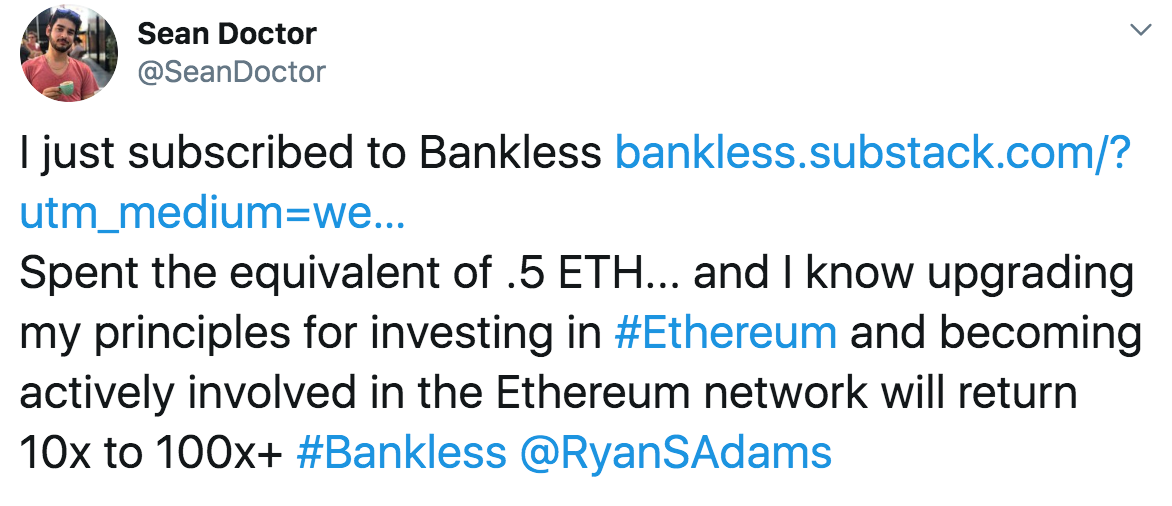Click the "and I know upgrading" text

click(913, 273)
